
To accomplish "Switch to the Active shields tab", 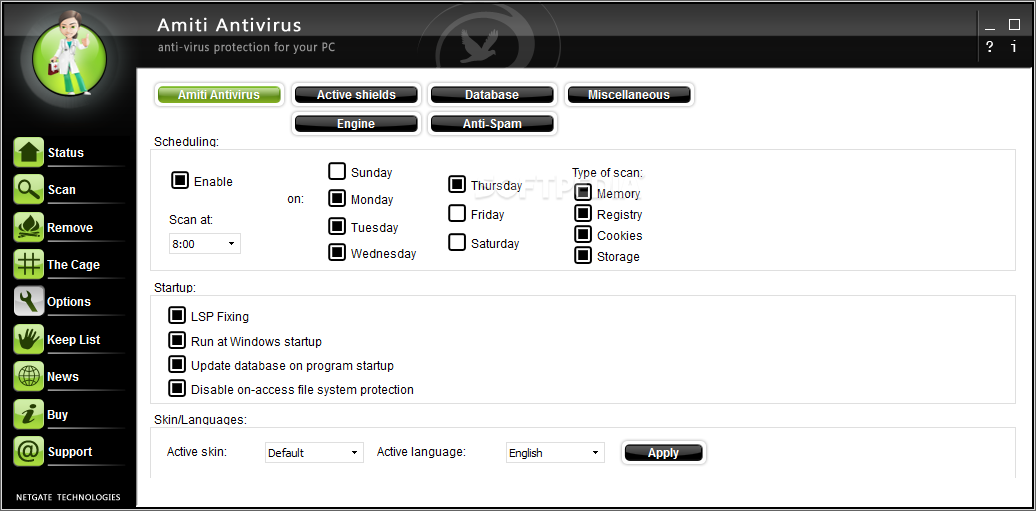I will click(x=356, y=95).
